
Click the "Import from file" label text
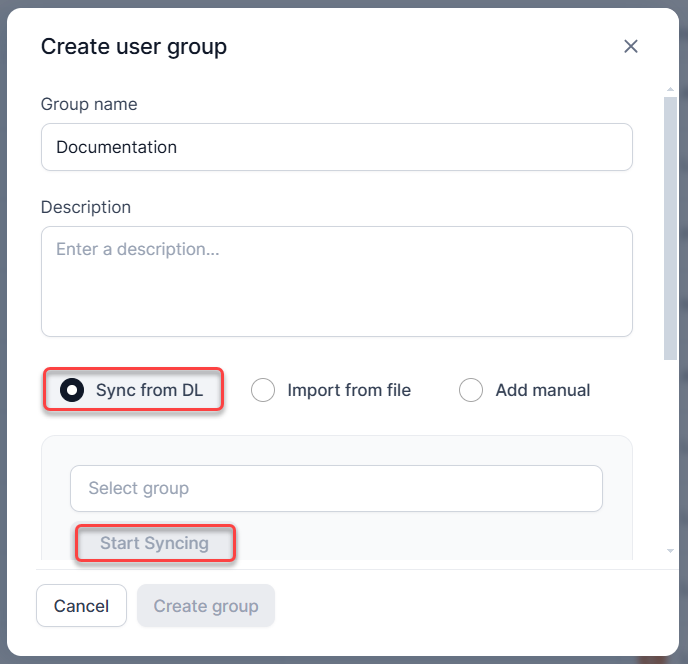point(349,390)
